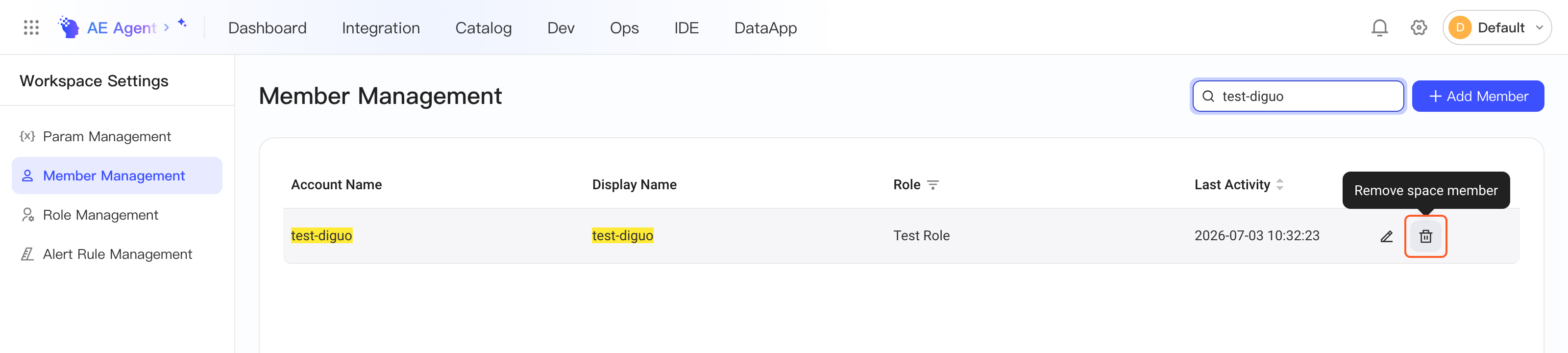Click the AI sparkle icon
The width and height of the screenshot is (1568, 353).
coord(182,23)
